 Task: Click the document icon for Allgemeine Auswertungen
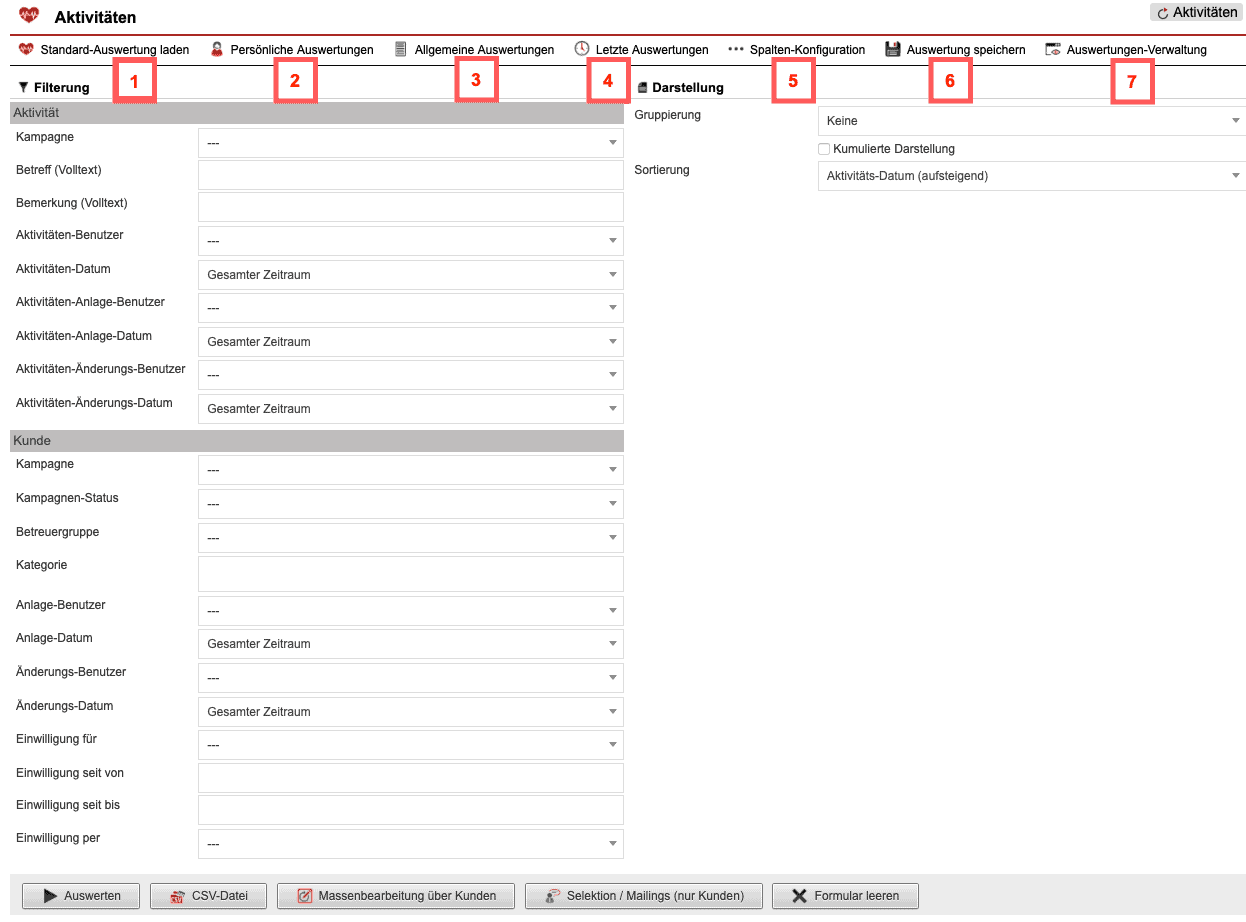[x=401, y=49]
